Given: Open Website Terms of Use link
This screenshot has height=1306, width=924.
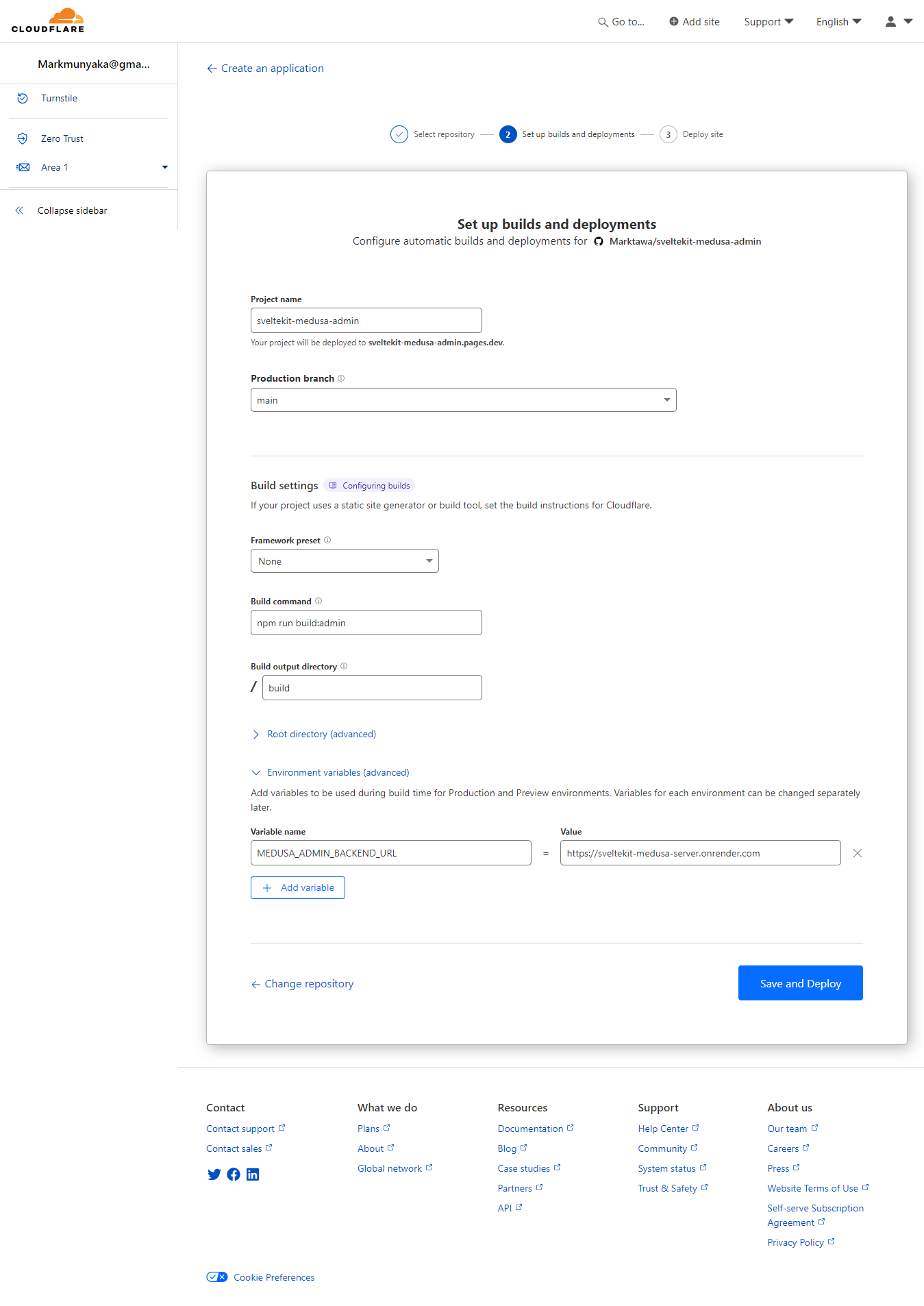Looking at the screenshot, I should coord(818,1188).
